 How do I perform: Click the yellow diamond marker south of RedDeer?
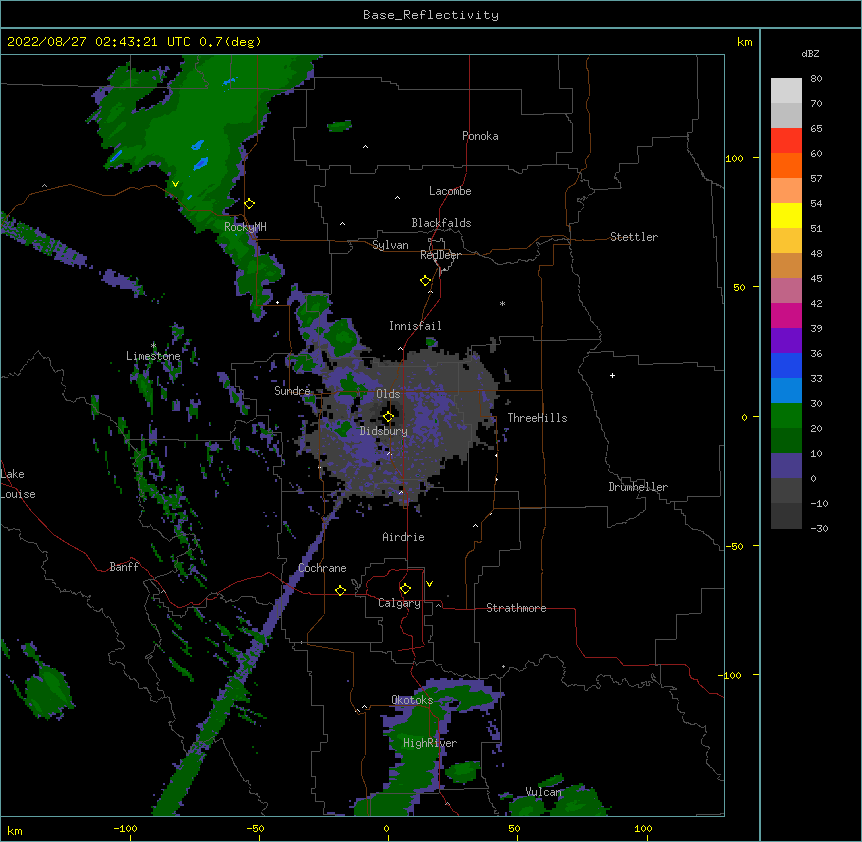[426, 281]
